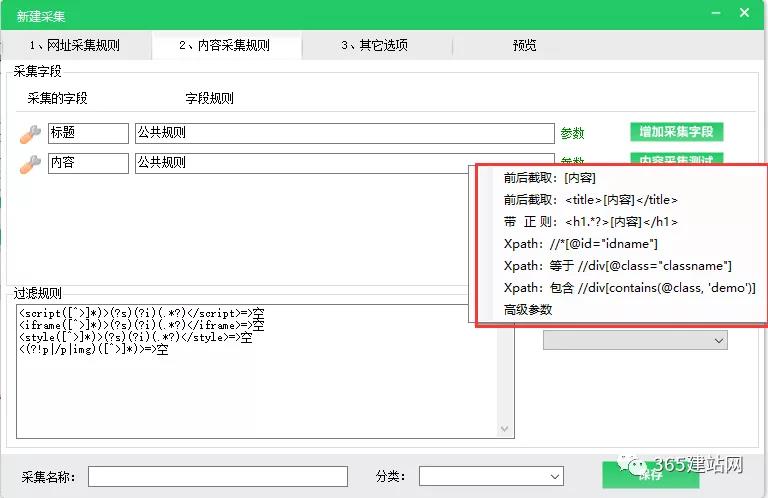Click the wrench icon beside 标题 field
The image size is (768, 498).
click(30, 134)
